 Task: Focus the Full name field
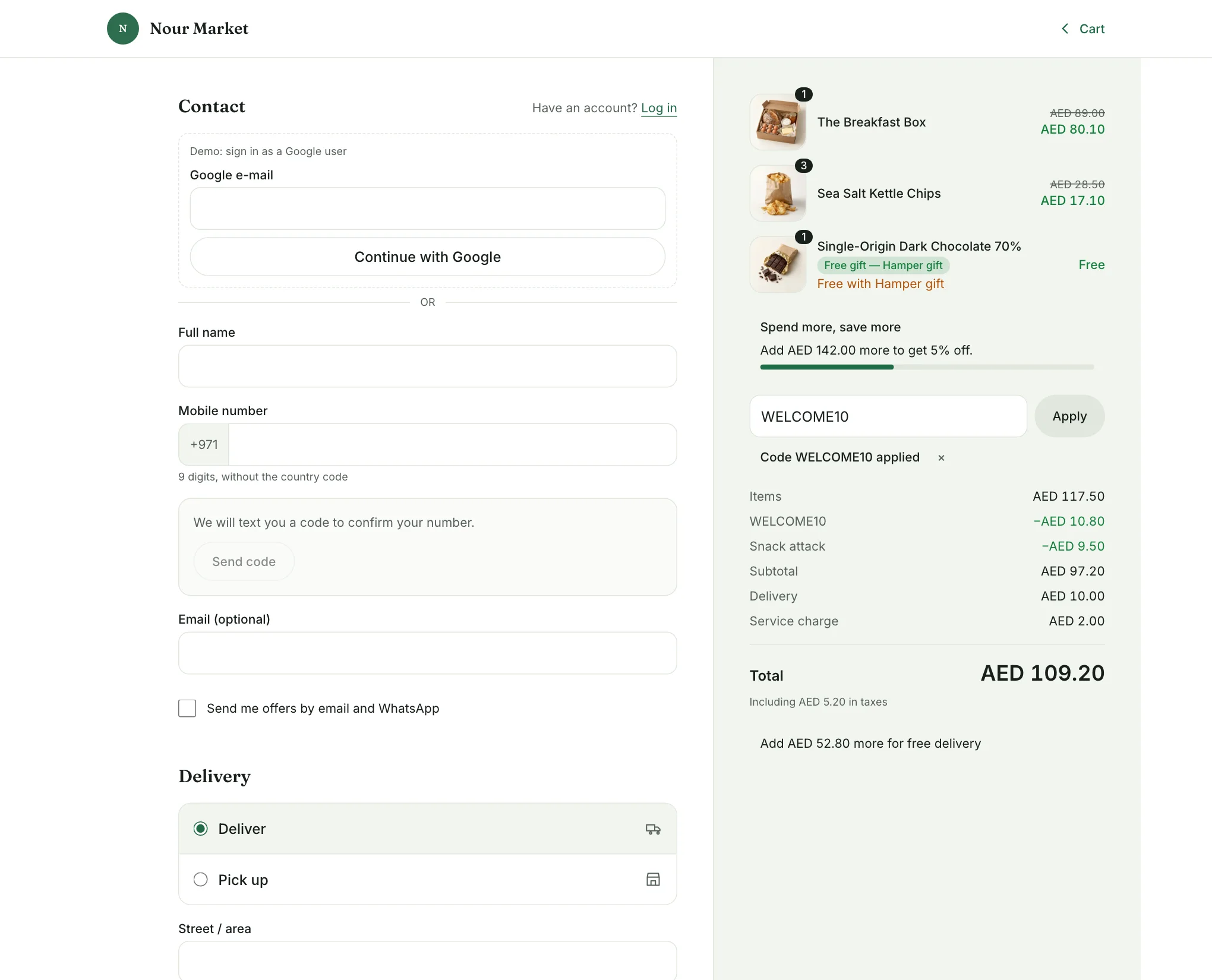(428, 366)
